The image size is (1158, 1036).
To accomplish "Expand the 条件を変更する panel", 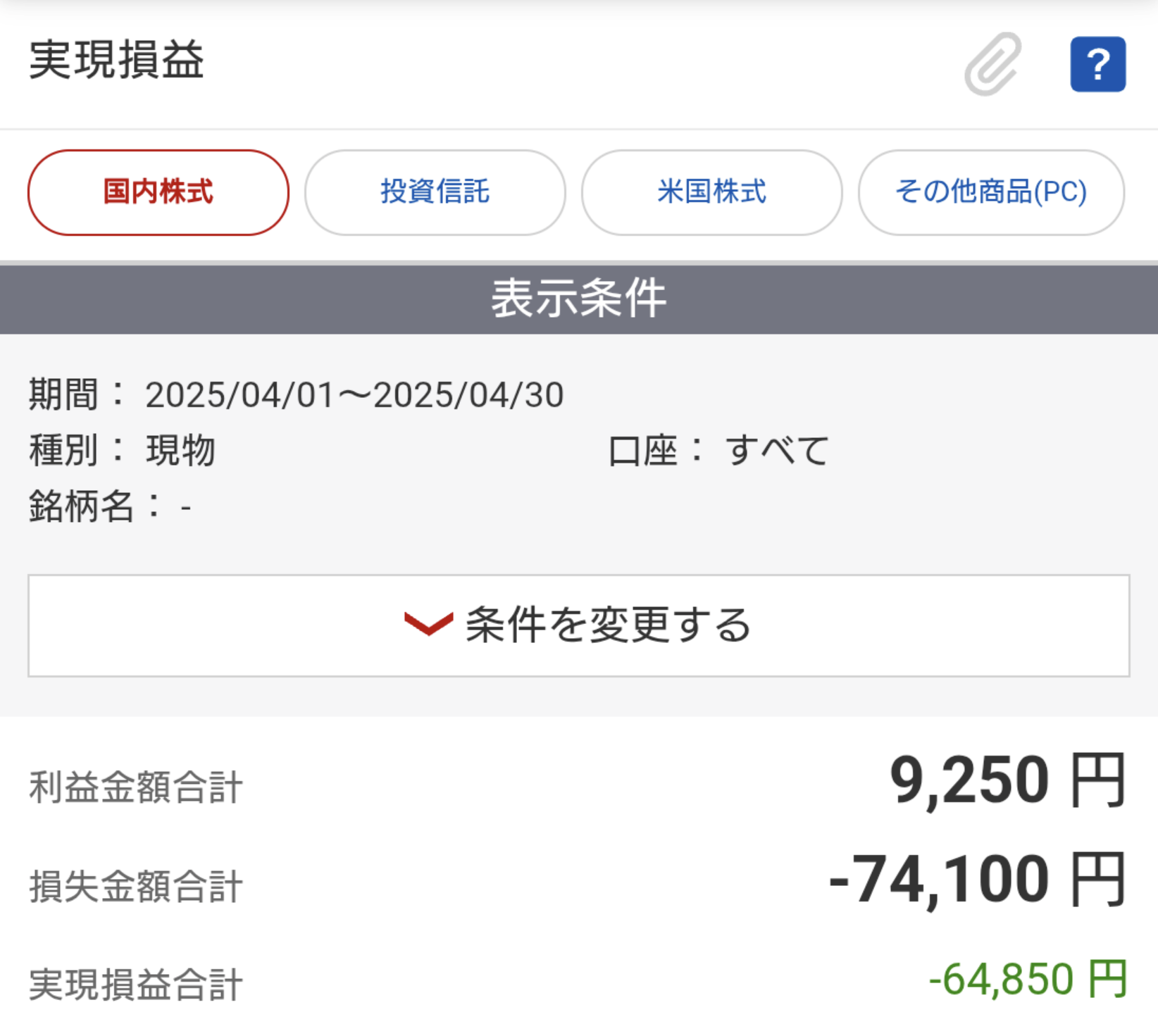I will (579, 625).
